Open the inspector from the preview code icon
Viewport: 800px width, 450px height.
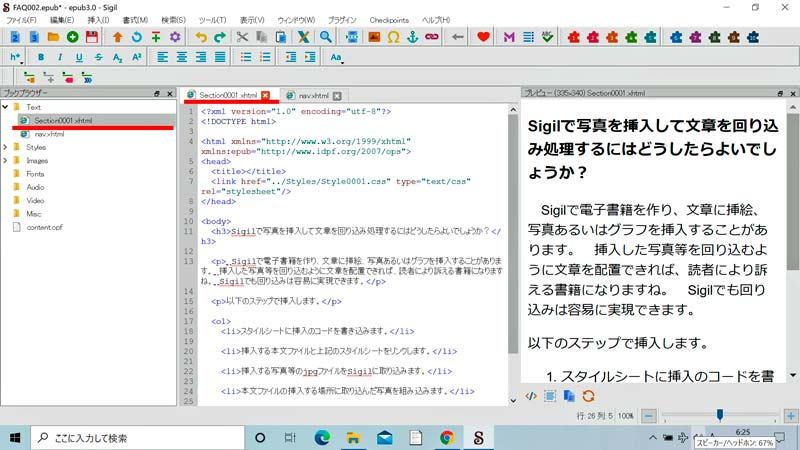click(531, 396)
